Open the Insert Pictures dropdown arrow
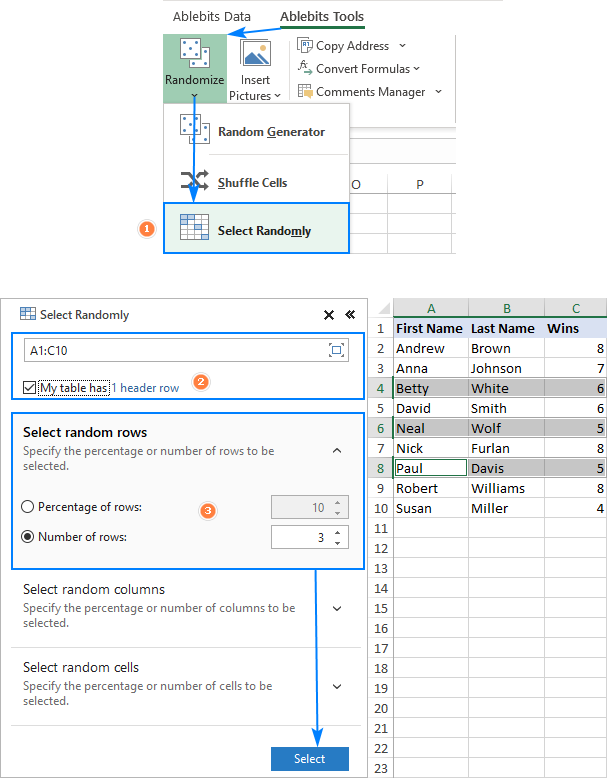 click(x=277, y=95)
